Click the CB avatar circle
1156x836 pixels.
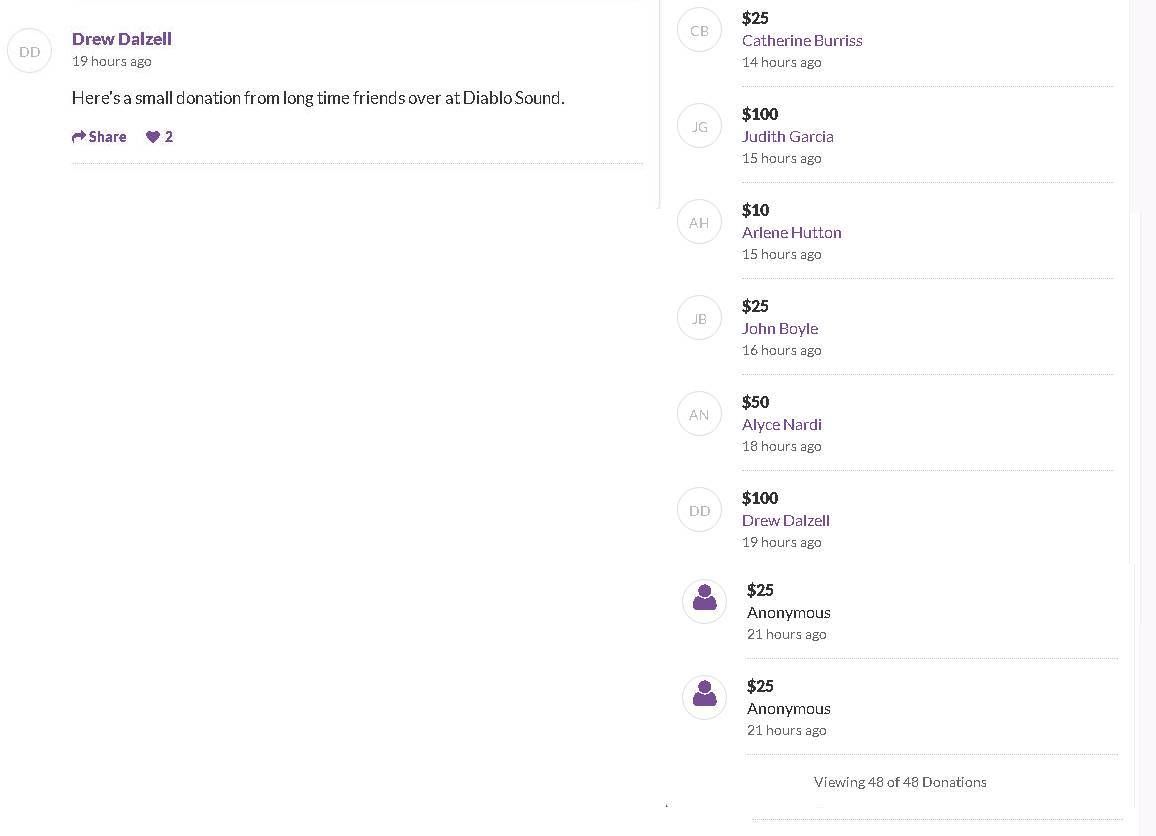(x=699, y=30)
